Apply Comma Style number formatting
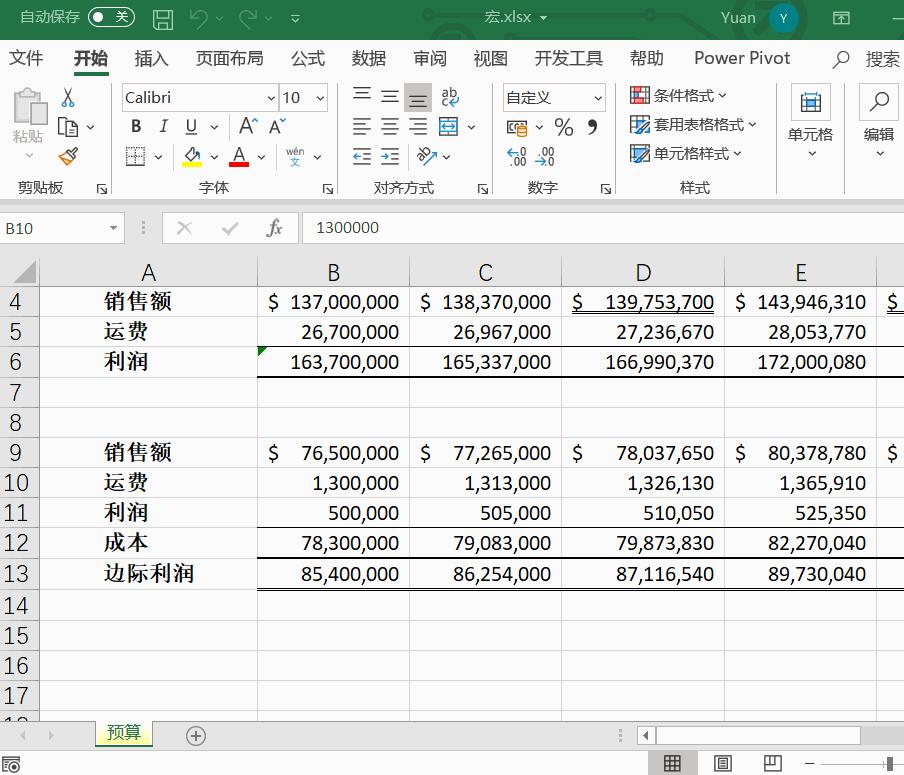Viewport: 904px width, 775px height. (x=590, y=127)
